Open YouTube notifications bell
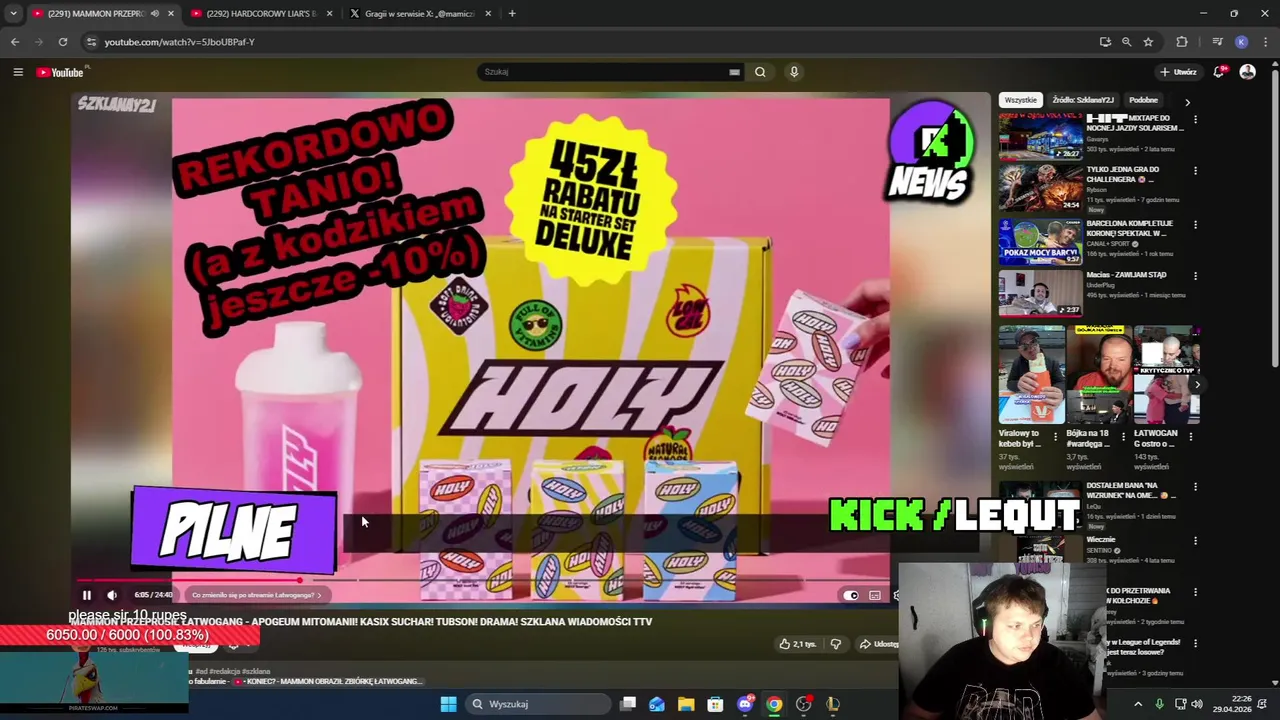 click(x=1219, y=72)
